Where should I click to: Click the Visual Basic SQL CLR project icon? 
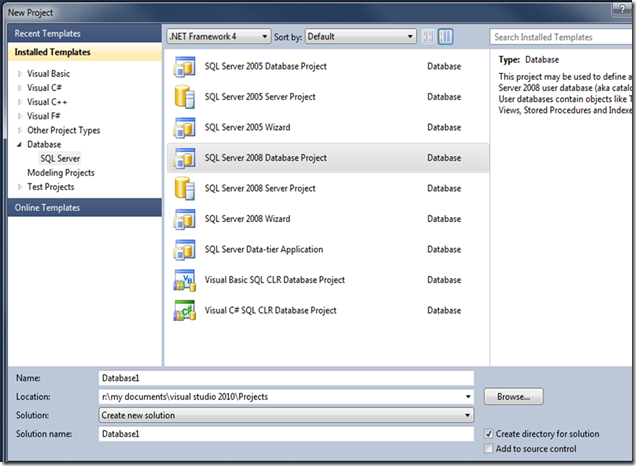[x=185, y=280]
